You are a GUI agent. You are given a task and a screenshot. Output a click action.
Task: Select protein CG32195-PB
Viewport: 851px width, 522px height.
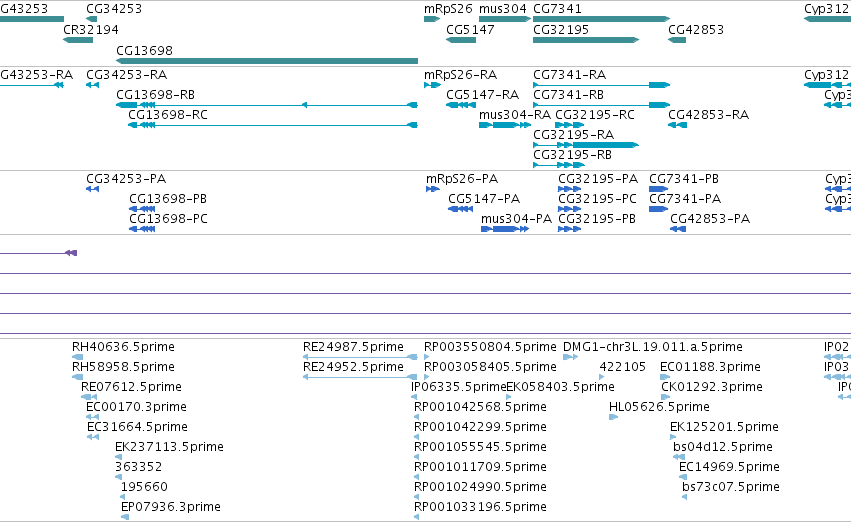coord(597,219)
